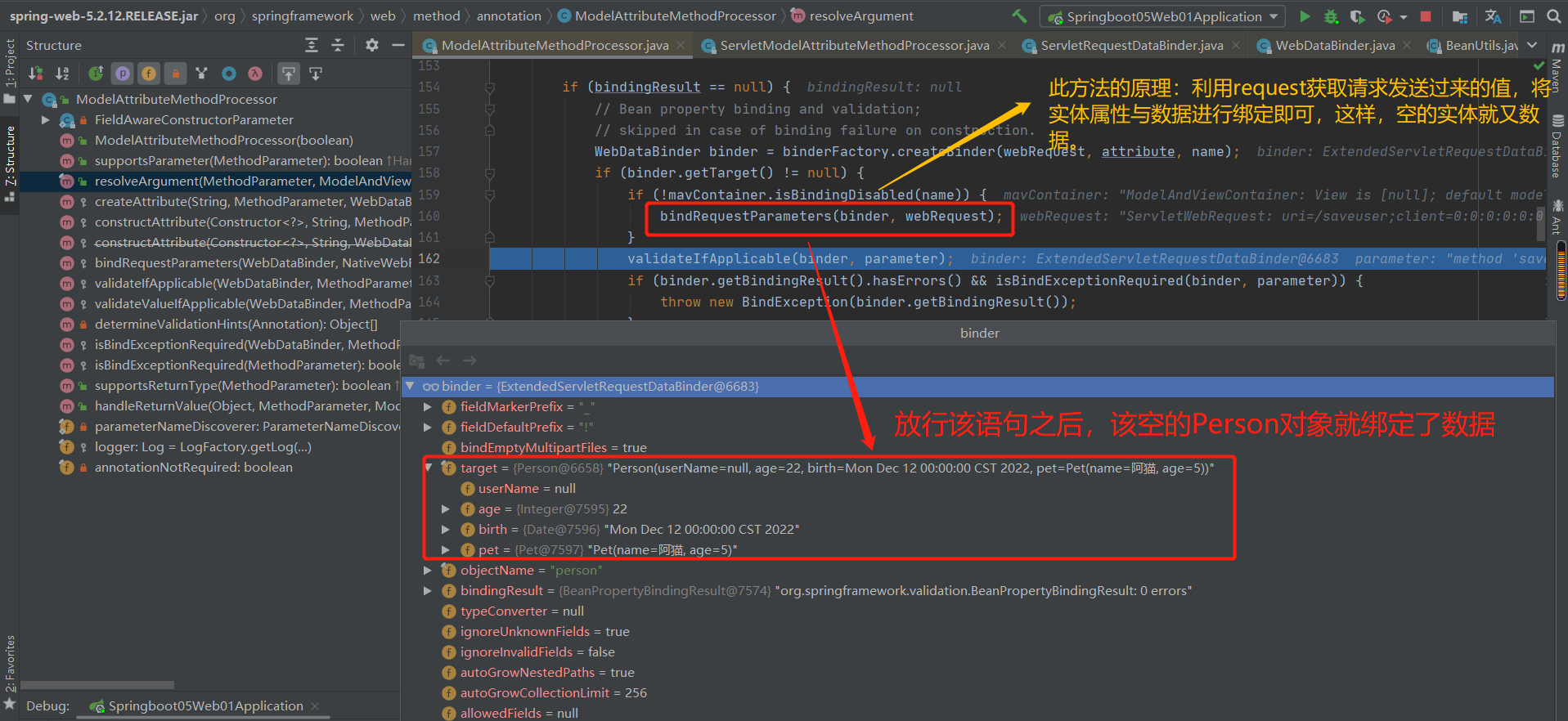This screenshot has width=1568, height=721.
Task: Expand the birth Date field
Action: [x=446, y=529]
